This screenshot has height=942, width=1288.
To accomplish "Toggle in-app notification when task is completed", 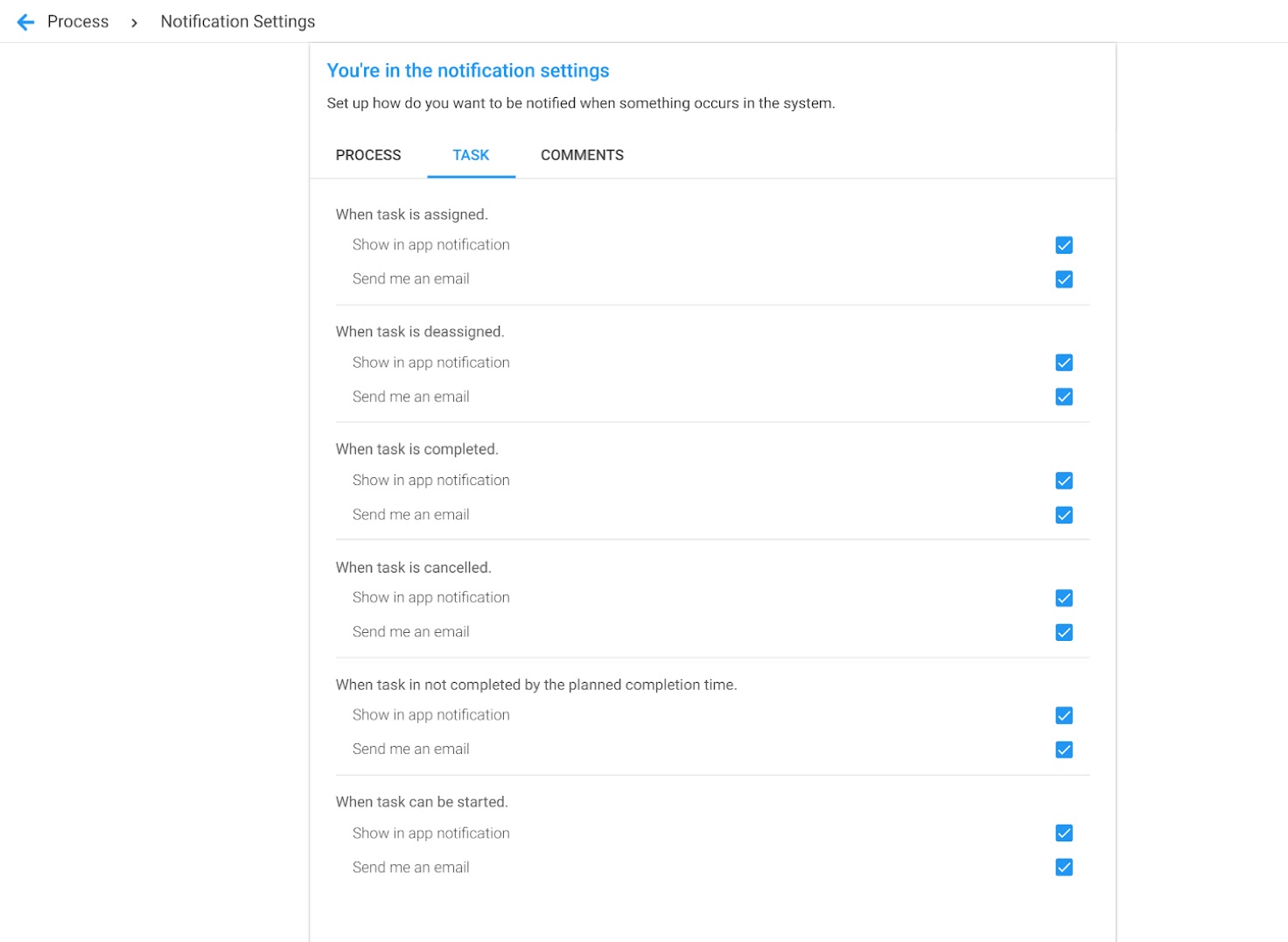I will tap(1064, 481).
